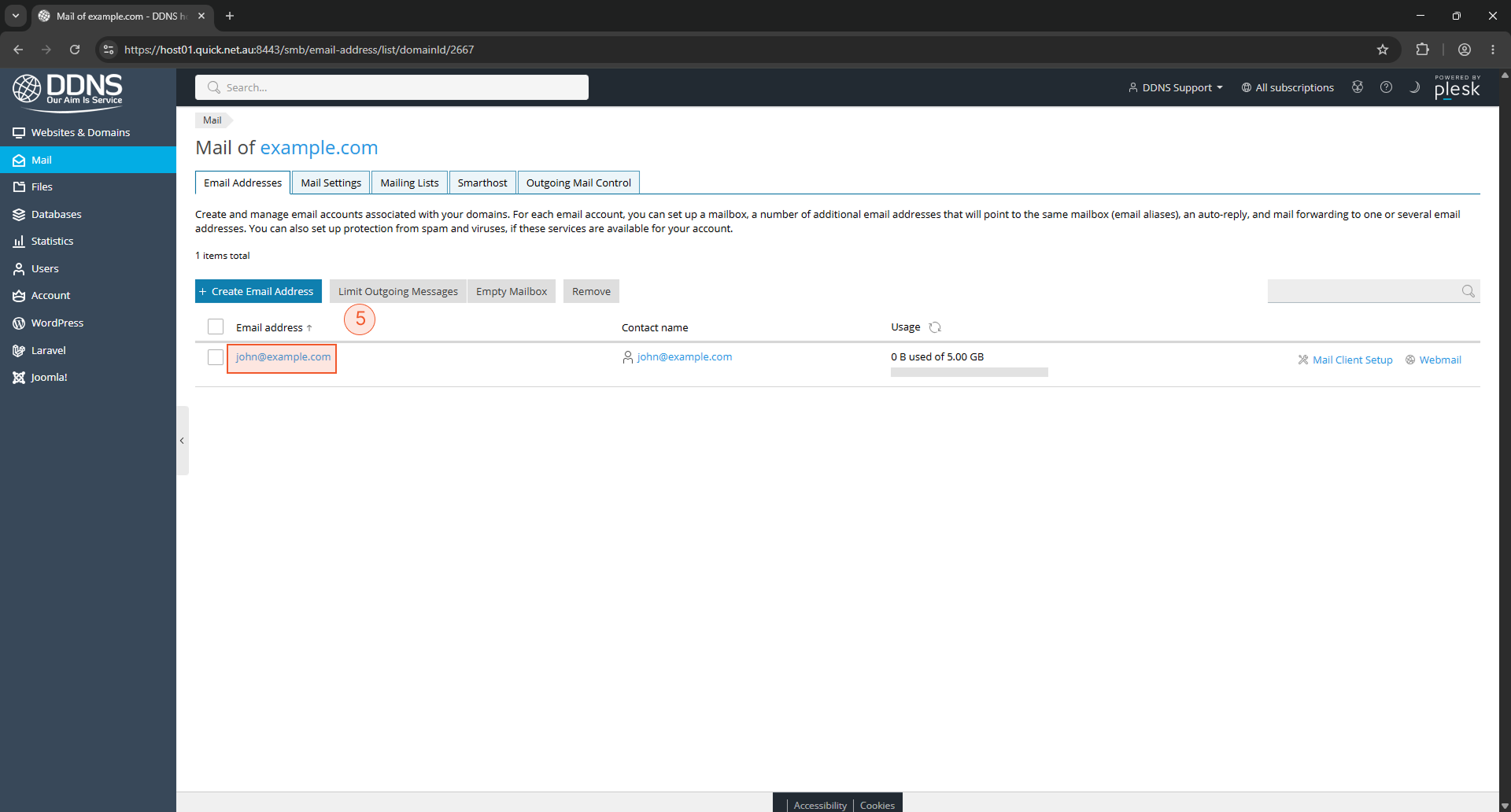Click Create Email Address button
This screenshot has width=1511, height=812.
tap(258, 291)
